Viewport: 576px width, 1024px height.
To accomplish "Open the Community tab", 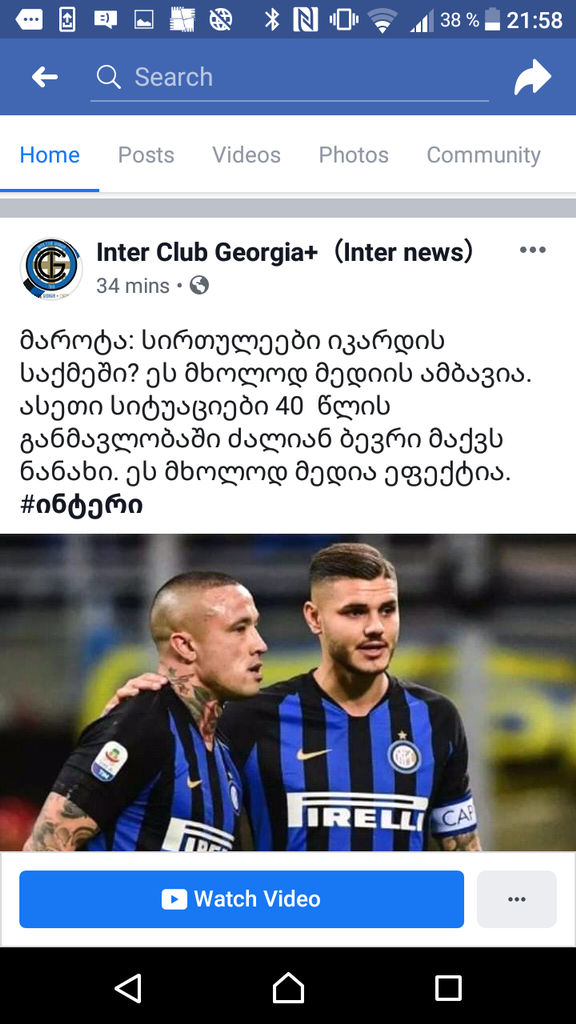I will (483, 155).
